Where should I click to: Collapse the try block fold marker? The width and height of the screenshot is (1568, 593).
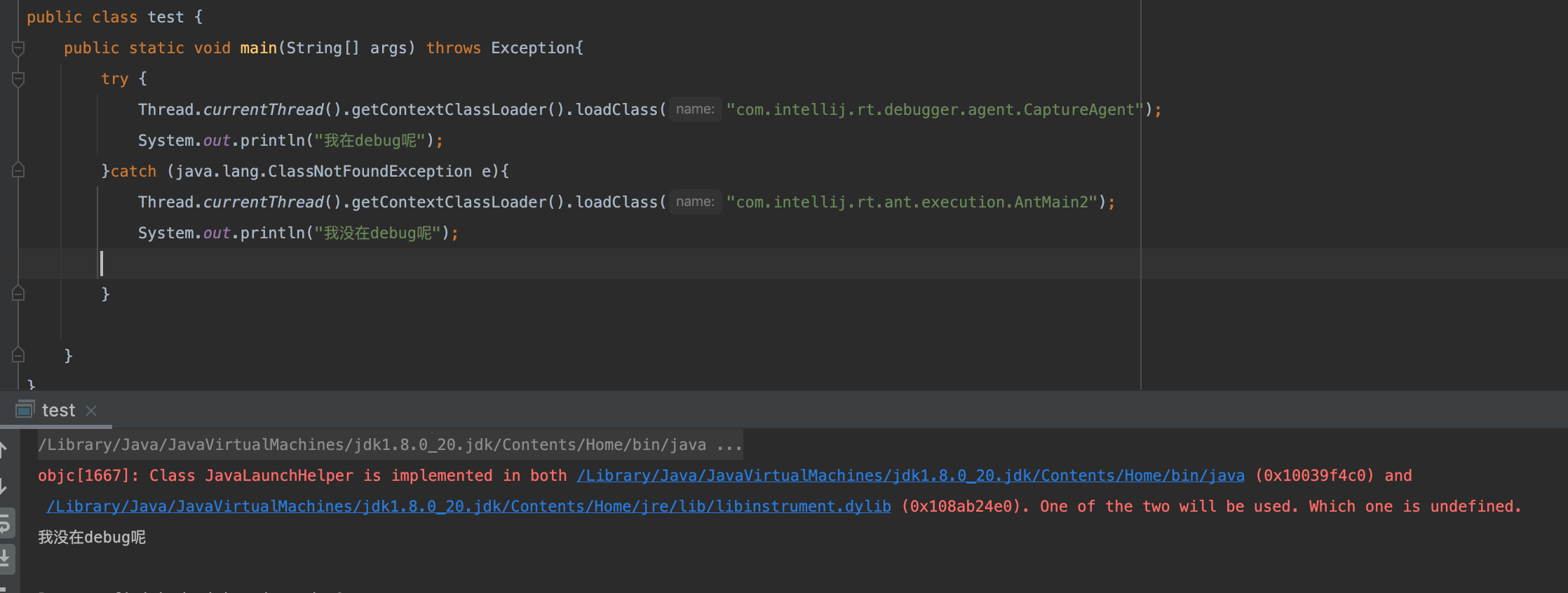[x=18, y=79]
